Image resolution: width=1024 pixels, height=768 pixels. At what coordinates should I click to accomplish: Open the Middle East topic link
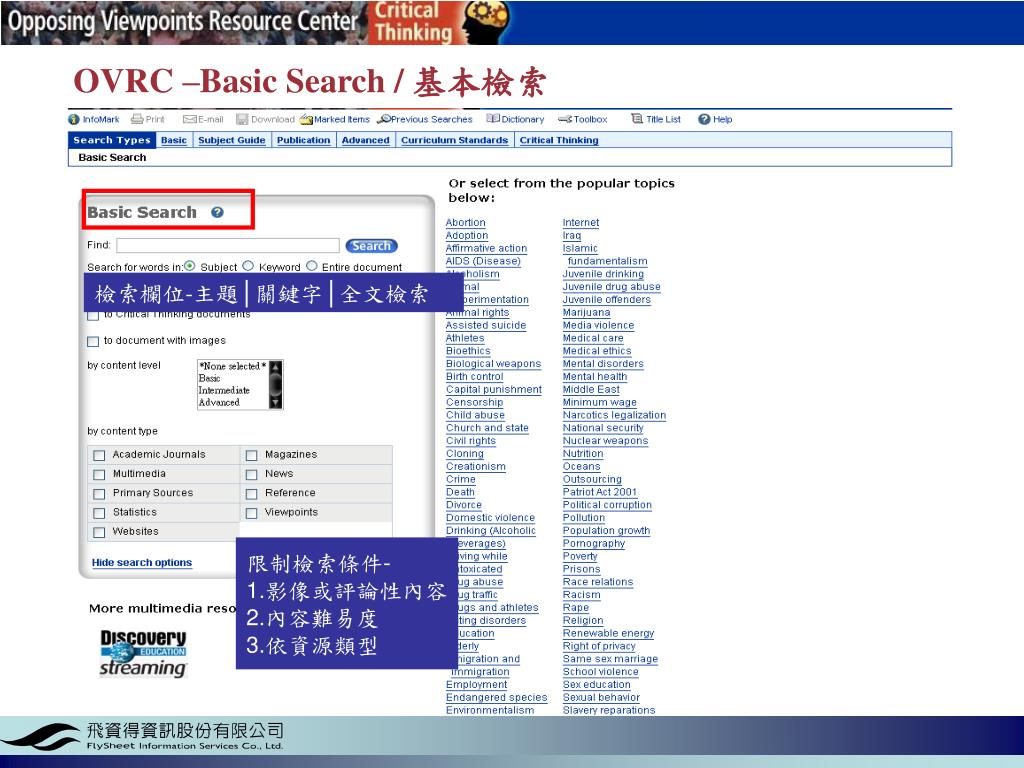pyautogui.click(x=591, y=389)
